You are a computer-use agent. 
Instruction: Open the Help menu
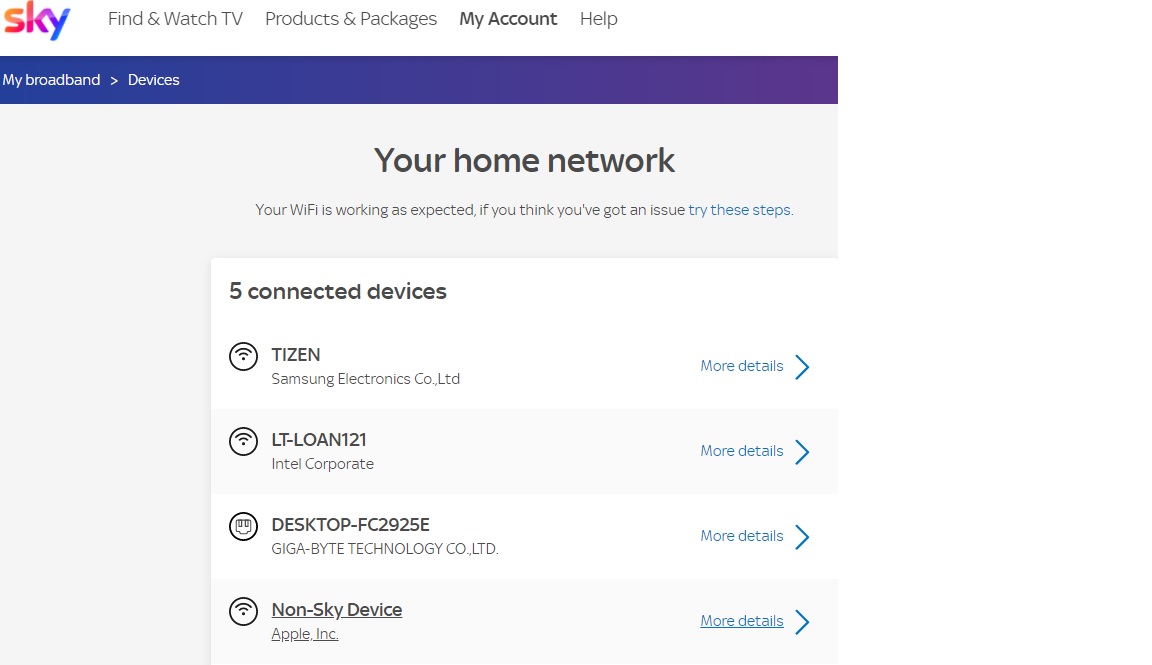(598, 18)
